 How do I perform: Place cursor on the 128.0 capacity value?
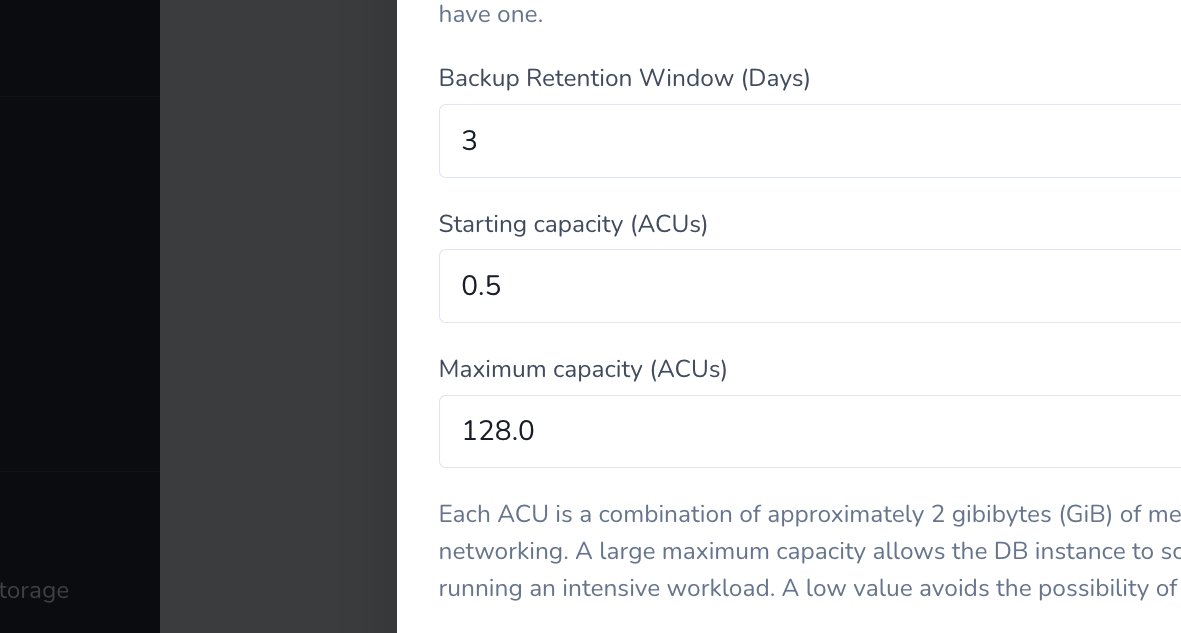[498, 431]
